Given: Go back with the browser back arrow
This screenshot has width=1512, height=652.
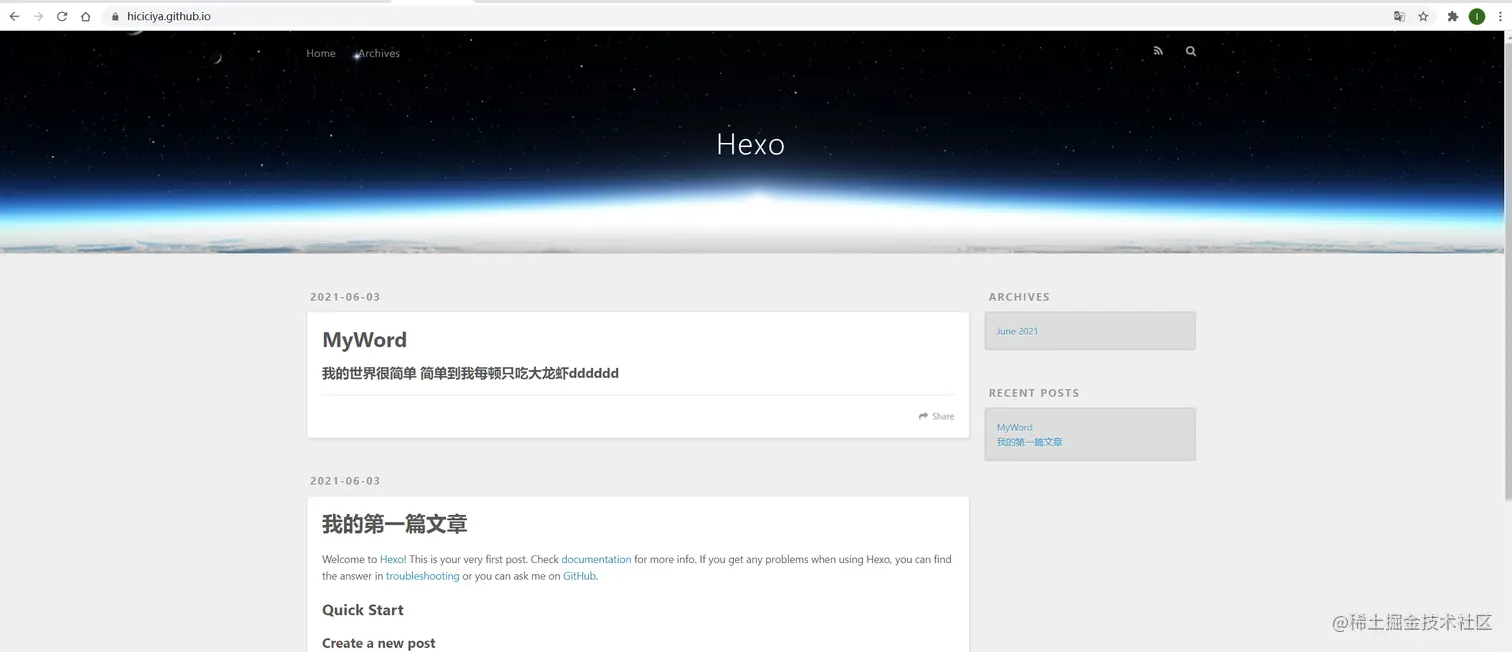Looking at the screenshot, I should [14, 16].
